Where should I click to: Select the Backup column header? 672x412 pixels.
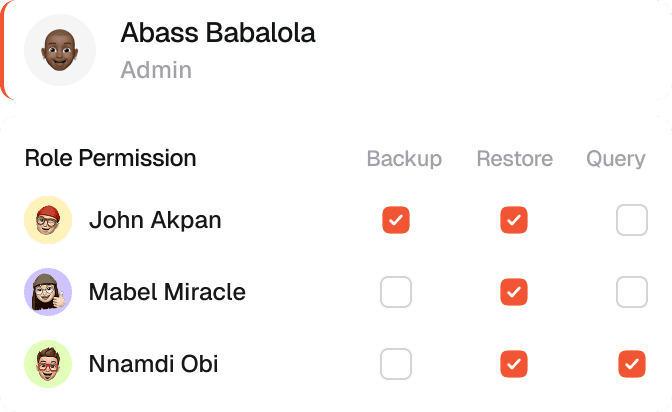tap(404, 159)
